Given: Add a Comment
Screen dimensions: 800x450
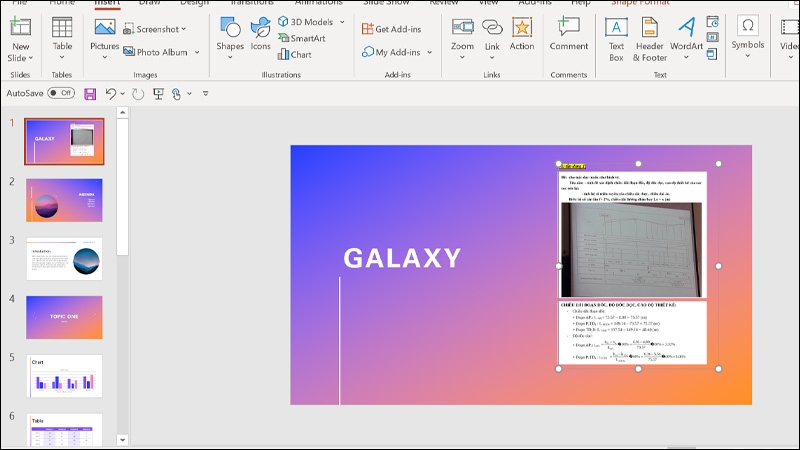Looking at the screenshot, I should [x=568, y=34].
